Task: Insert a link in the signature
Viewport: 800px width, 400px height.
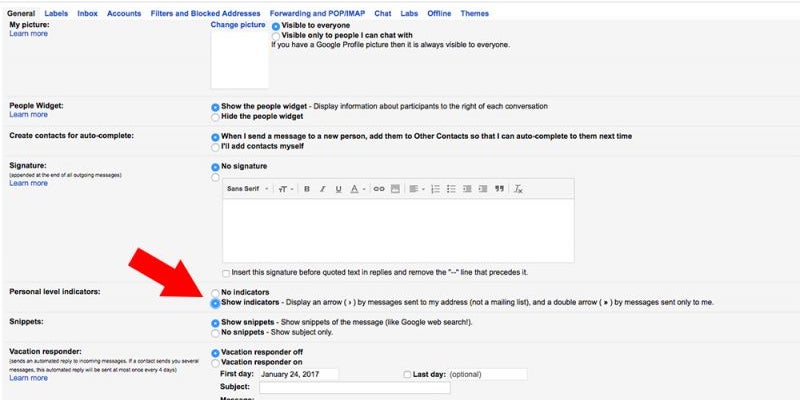Action: coord(379,189)
